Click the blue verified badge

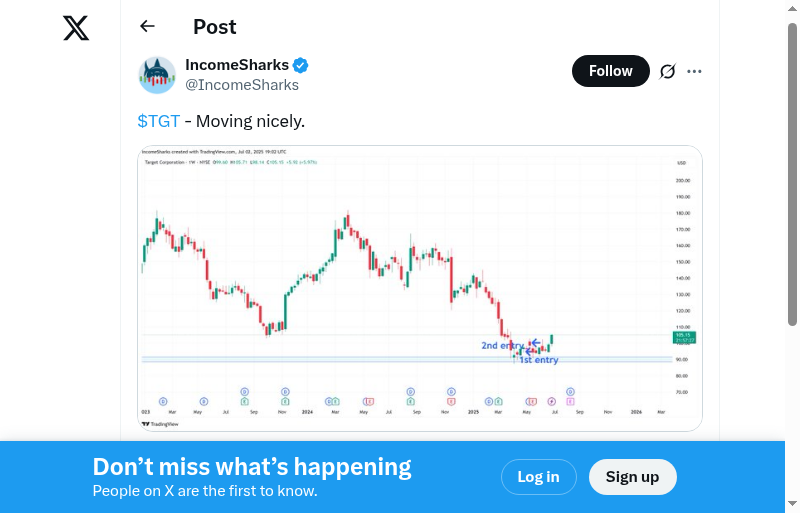(300, 66)
